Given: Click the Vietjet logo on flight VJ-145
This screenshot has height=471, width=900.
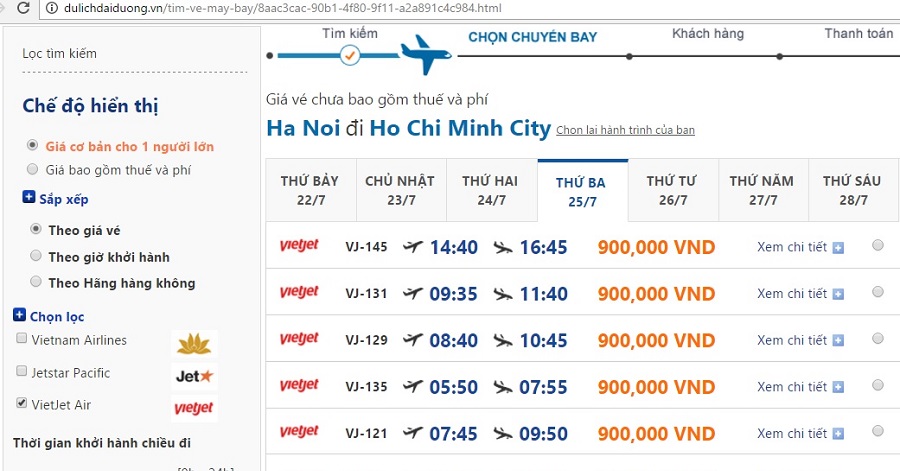Looking at the screenshot, I should click(299, 246).
